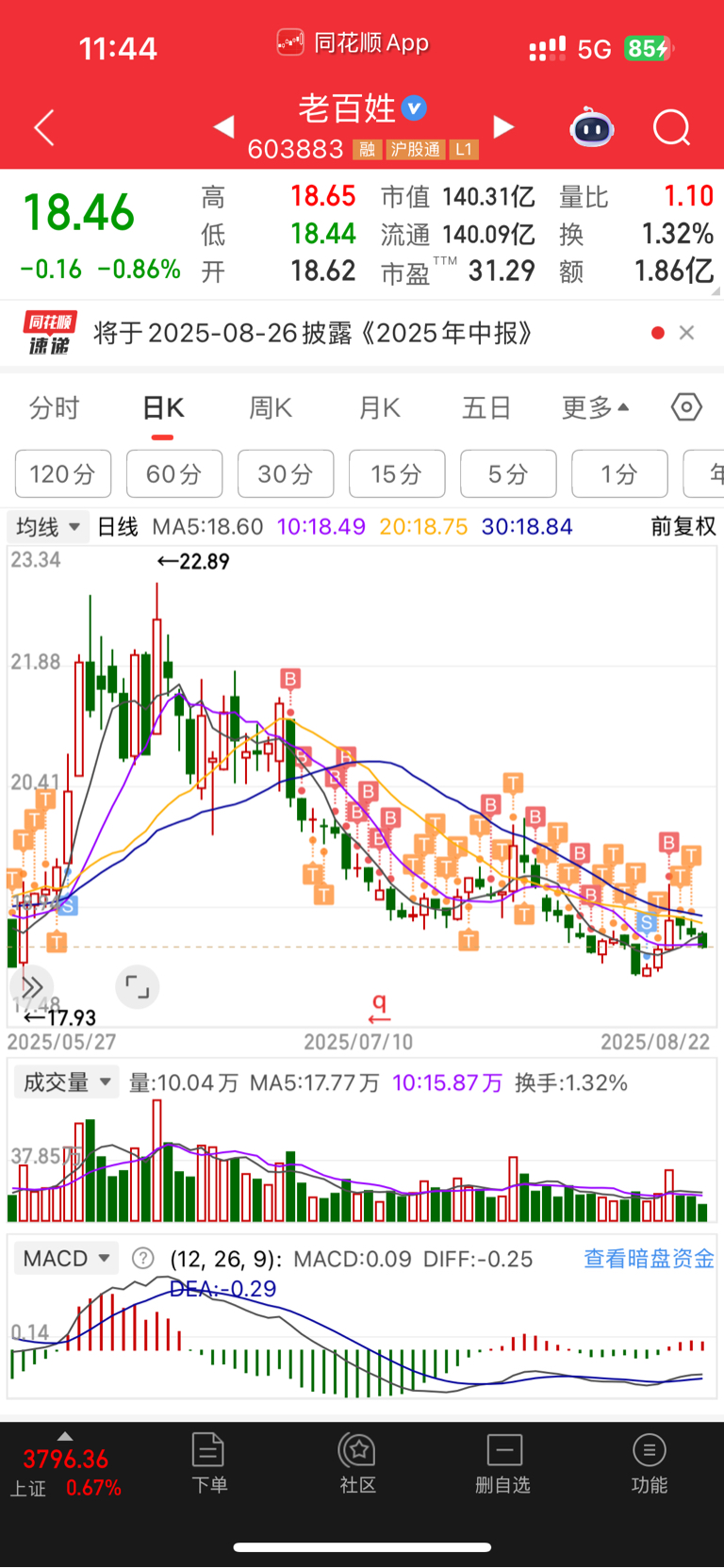The image size is (724, 1568).
Task: Select the 5分 interval button
Action: [508, 473]
